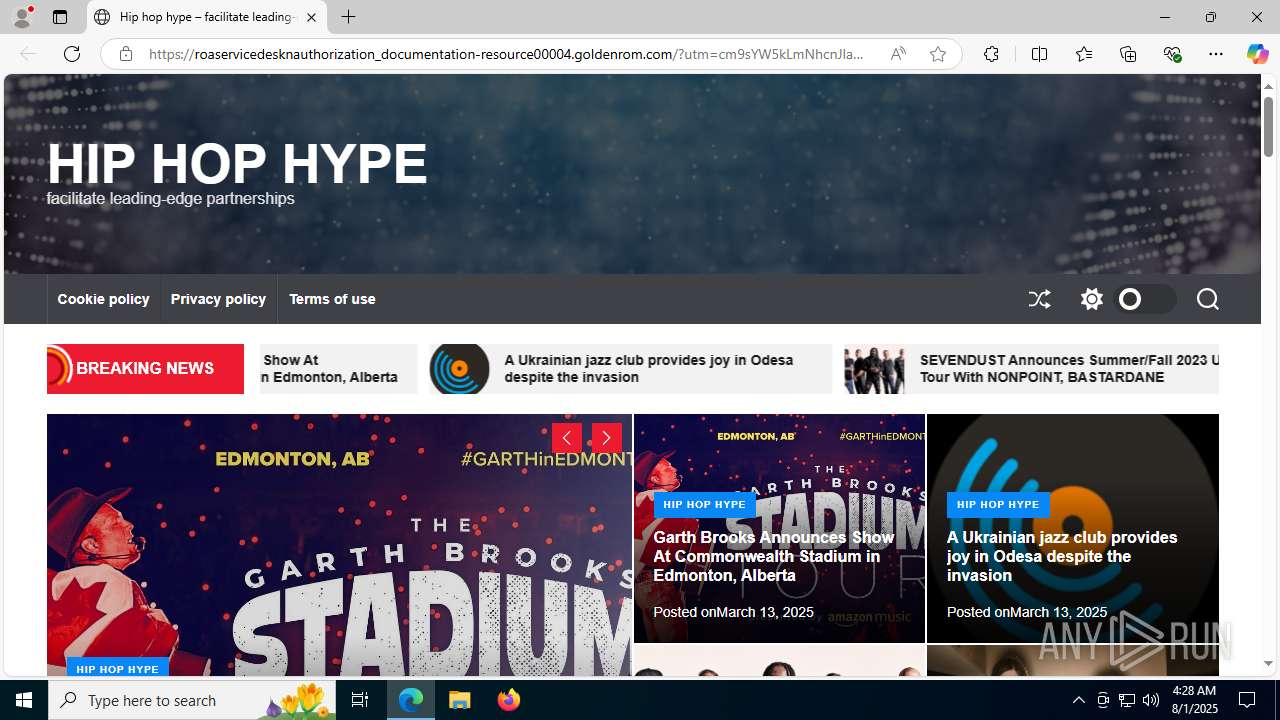Open the Garth Brooks Stadium slider image
Viewport: 1280px width, 720px height.
339,545
